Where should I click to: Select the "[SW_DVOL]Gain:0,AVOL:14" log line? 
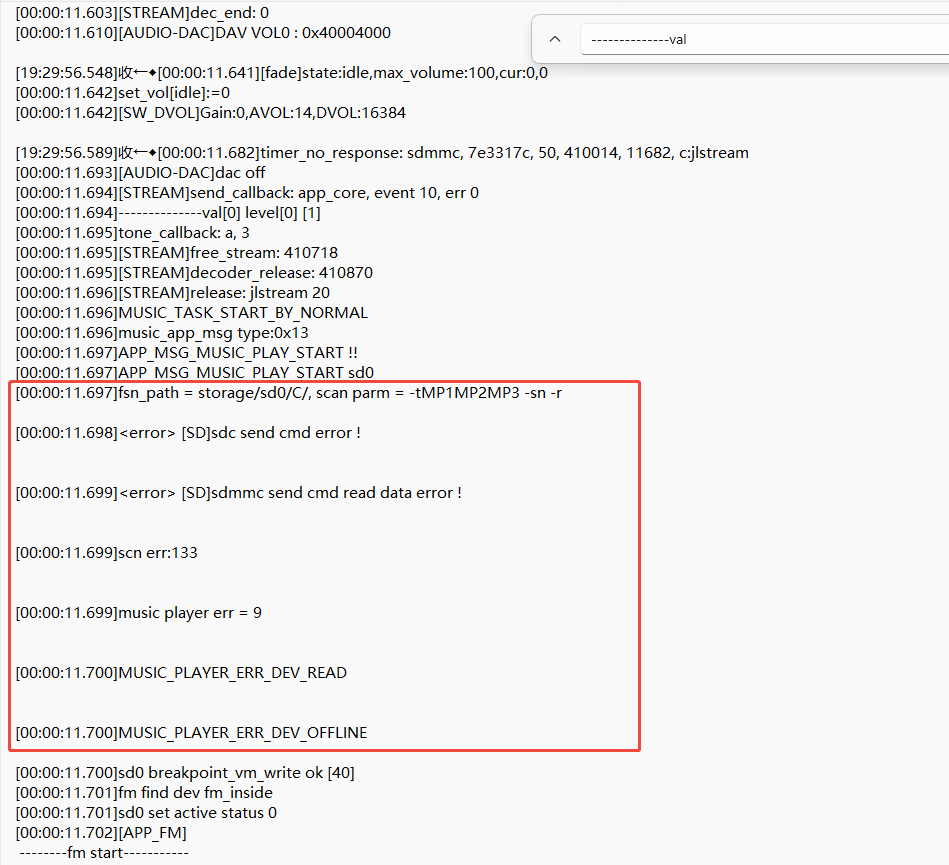[211, 113]
